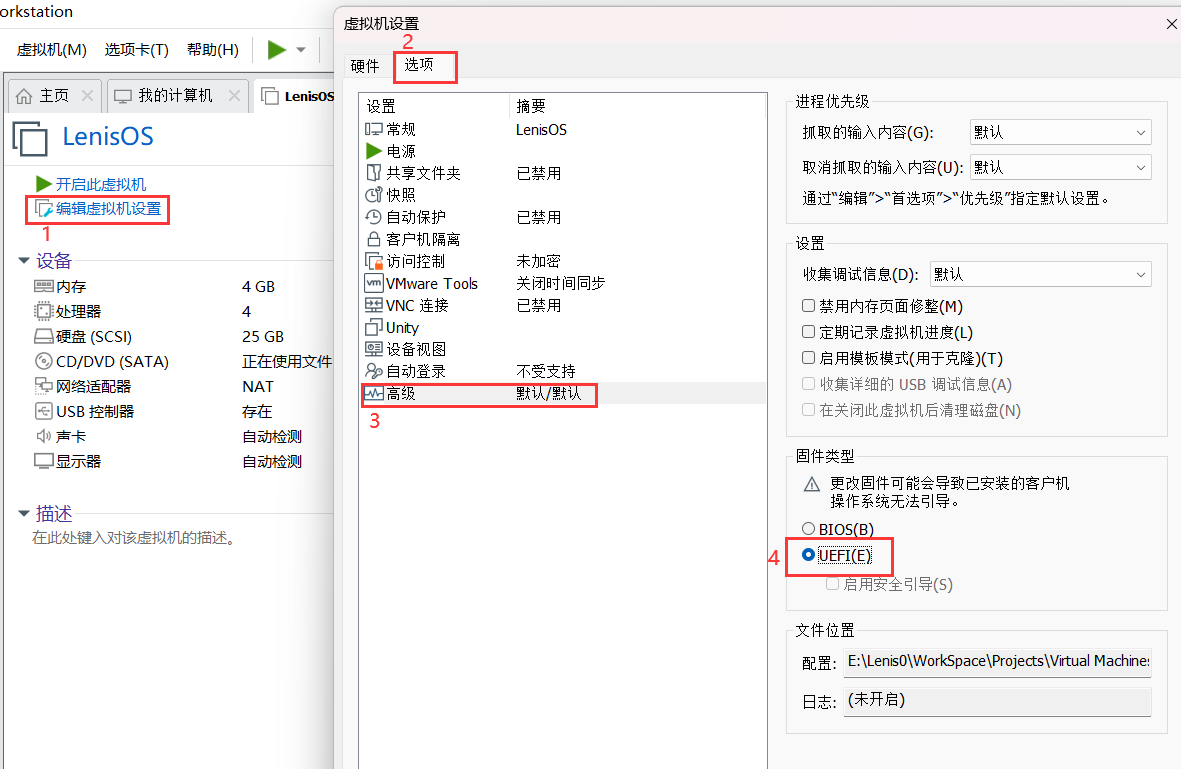Click the 编辑虚拟机设置 link
The height and width of the screenshot is (769, 1181).
108,209
